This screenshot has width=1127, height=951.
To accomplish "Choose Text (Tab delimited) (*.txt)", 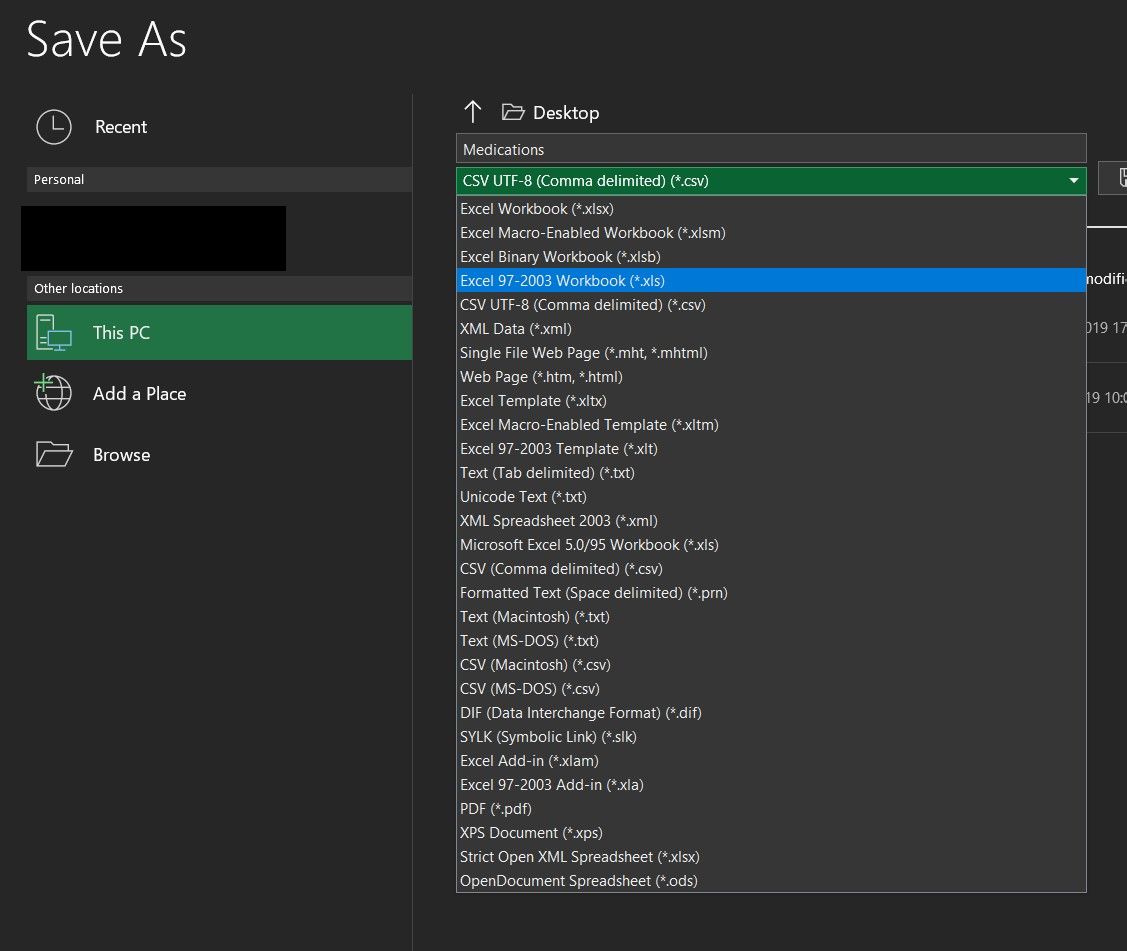I will 547,473.
